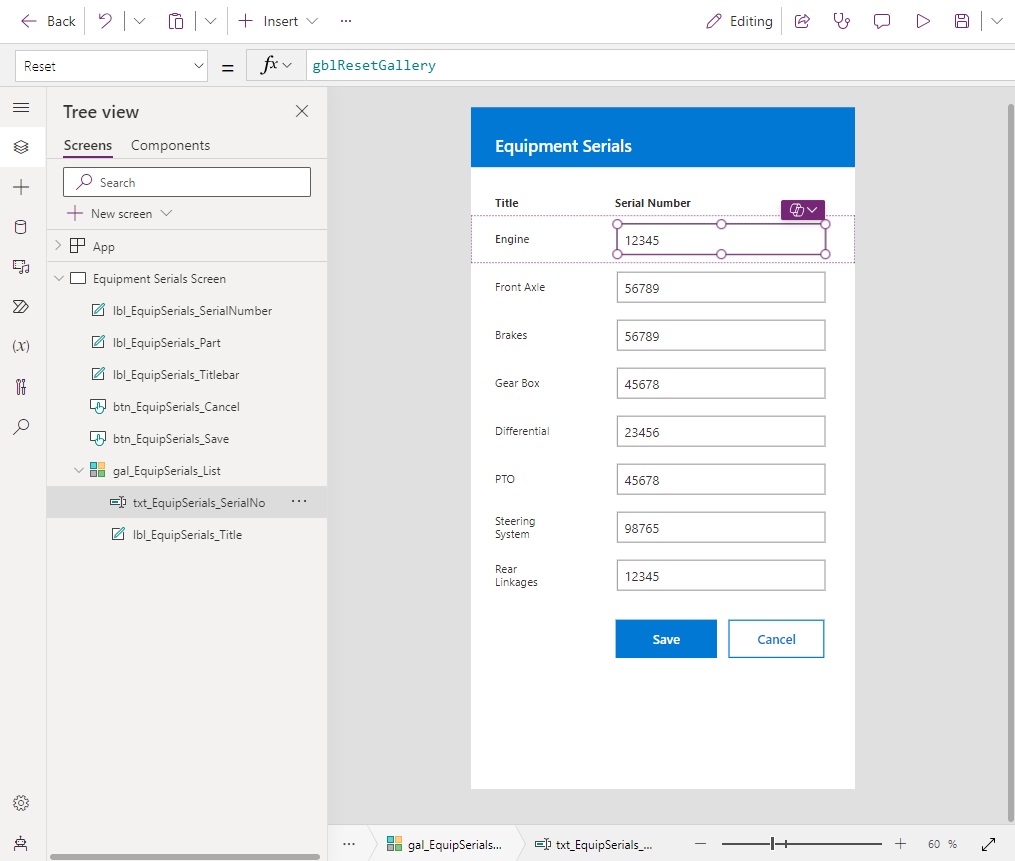The width and height of the screenshot is (1015, 861).
Task: Open the property selector showing Reset
Action: pos(110,65)
